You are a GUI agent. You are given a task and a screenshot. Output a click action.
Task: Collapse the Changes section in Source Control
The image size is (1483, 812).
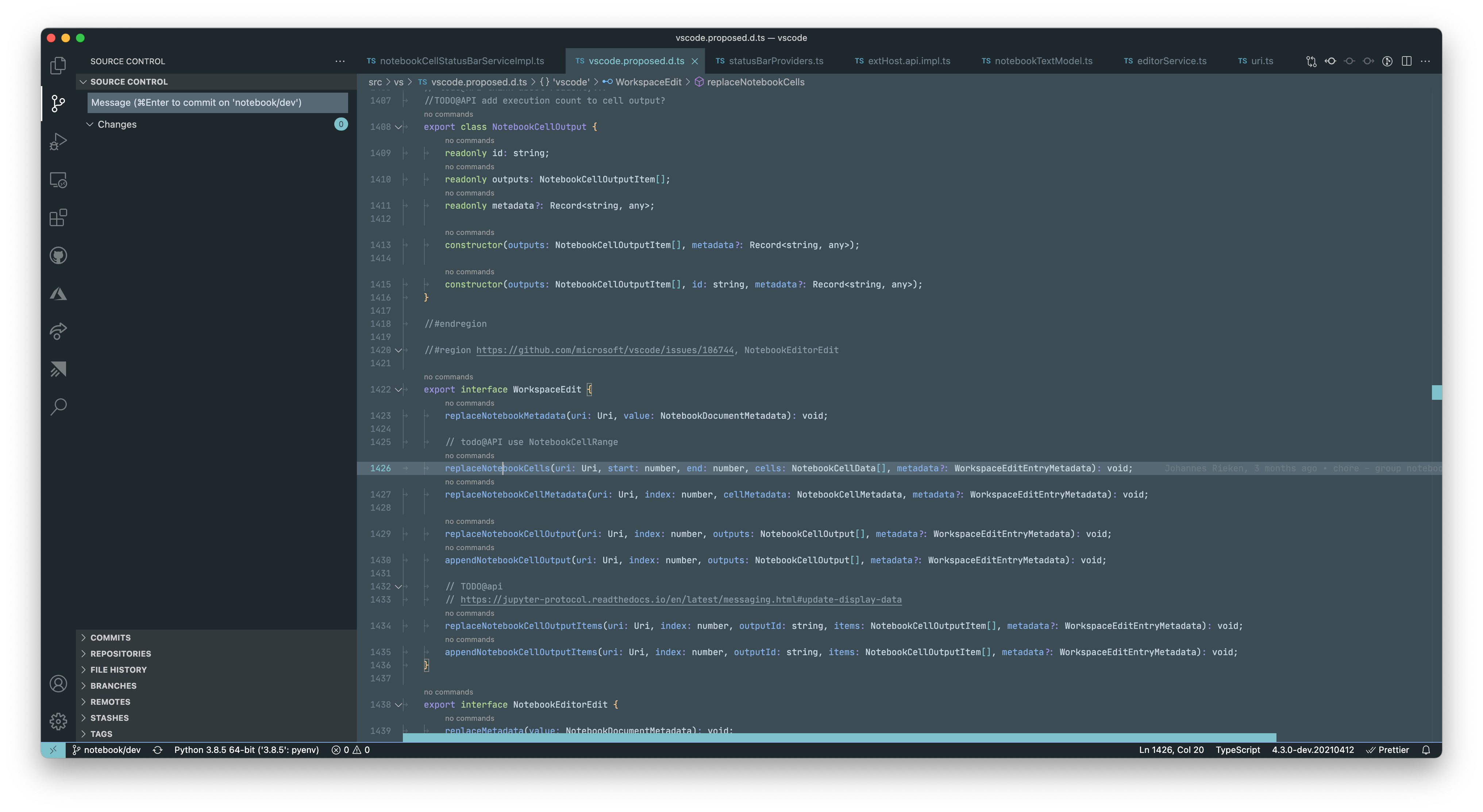coord(90,124)
